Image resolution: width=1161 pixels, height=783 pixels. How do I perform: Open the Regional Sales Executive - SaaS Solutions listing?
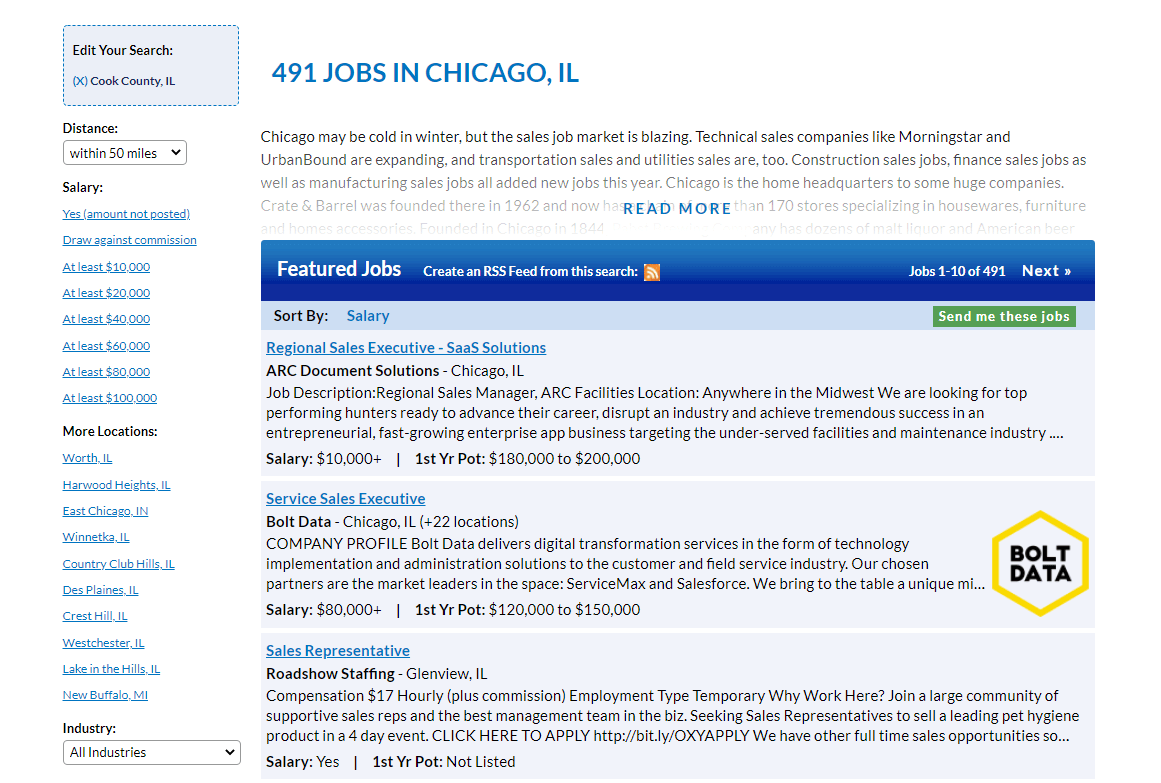406,347
